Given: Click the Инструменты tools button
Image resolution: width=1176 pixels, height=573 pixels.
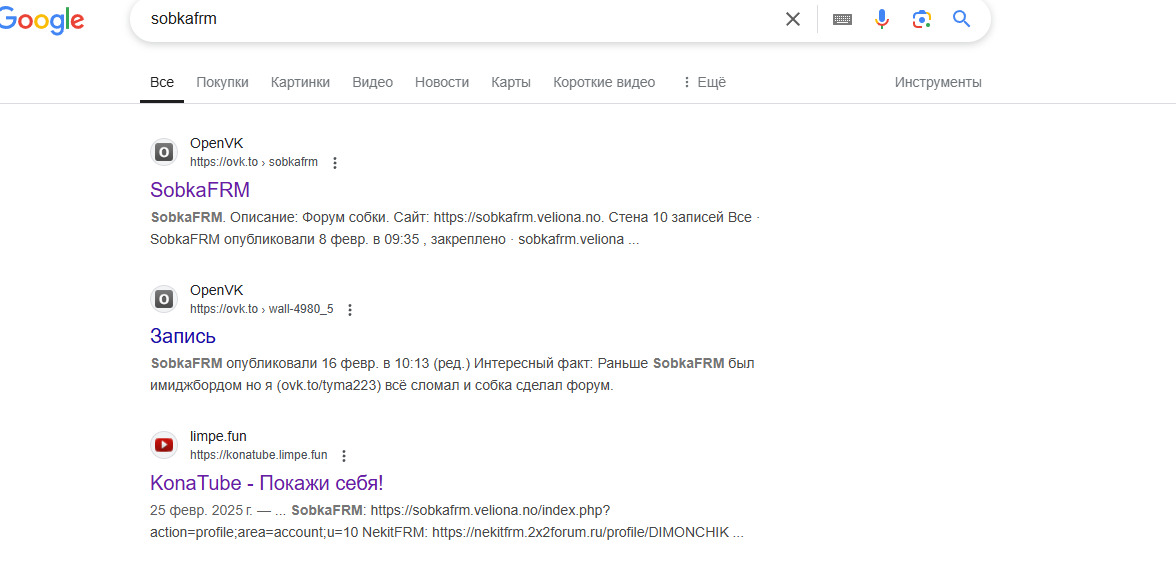Looking at the screenshot, I should (x=937, y=82).
